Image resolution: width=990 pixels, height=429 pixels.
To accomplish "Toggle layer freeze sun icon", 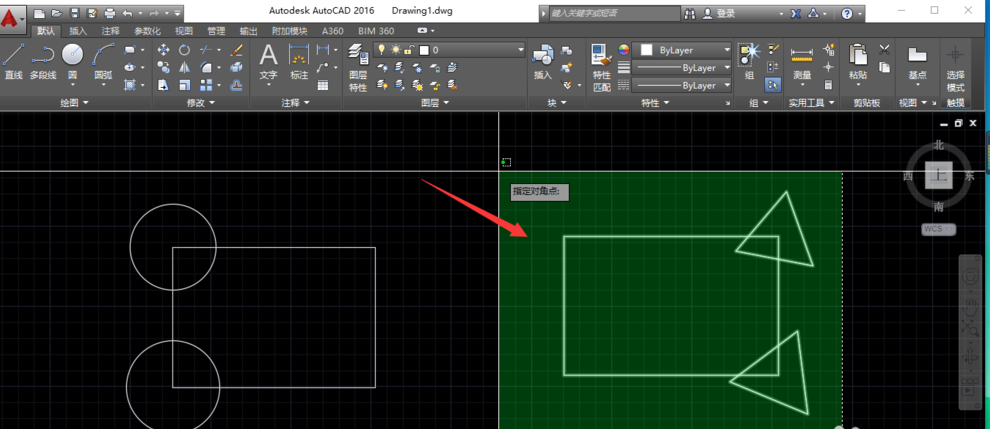I will 395,49.
